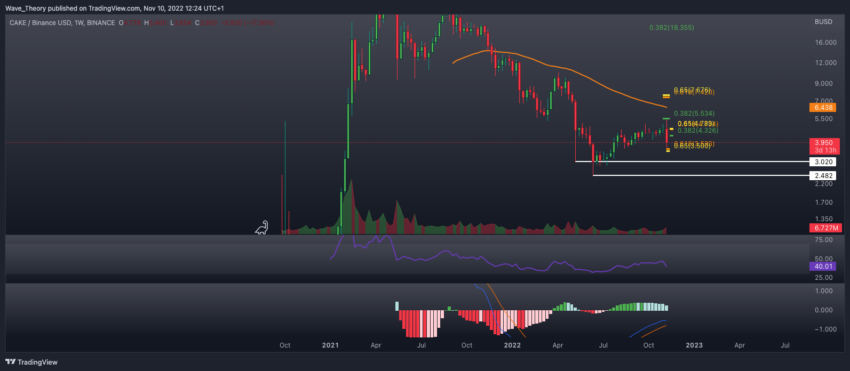This screenshot has height=371, width=850.
Task: Click the 16.000 level on price axis
Action: point(823,42)
